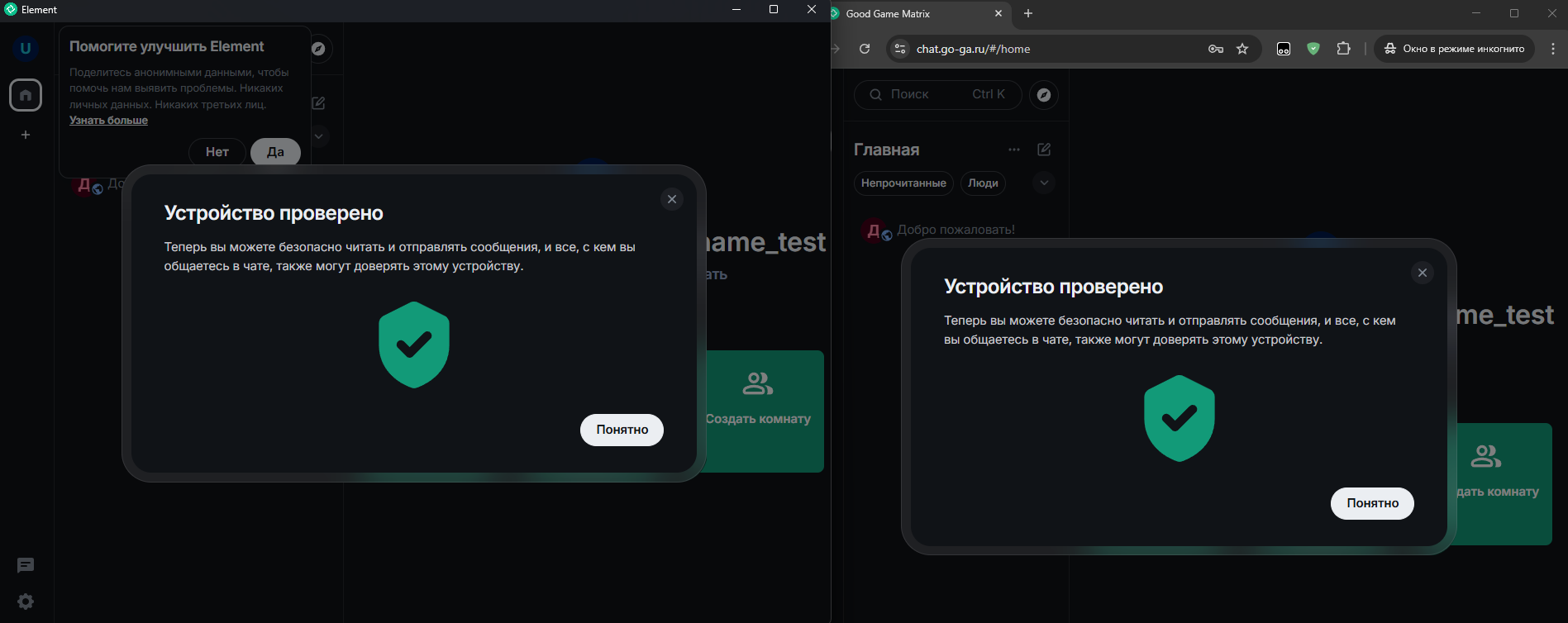Close the verified dialog in Element app window
The image size is (1568, 623).
pos(672,199)
